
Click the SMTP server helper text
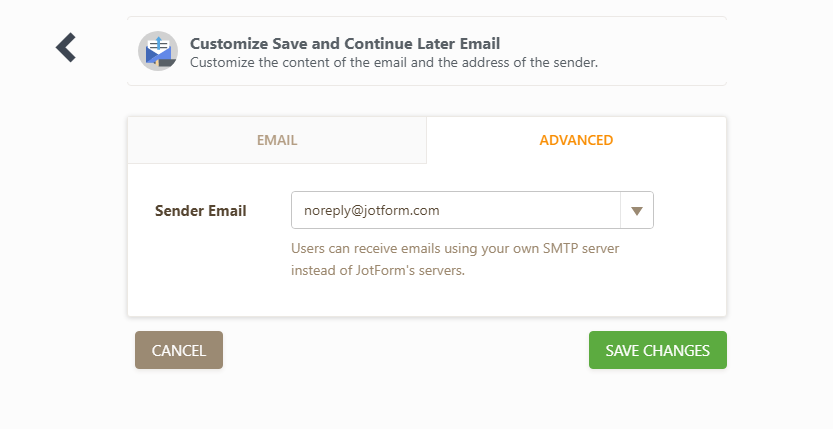point(455,248)
